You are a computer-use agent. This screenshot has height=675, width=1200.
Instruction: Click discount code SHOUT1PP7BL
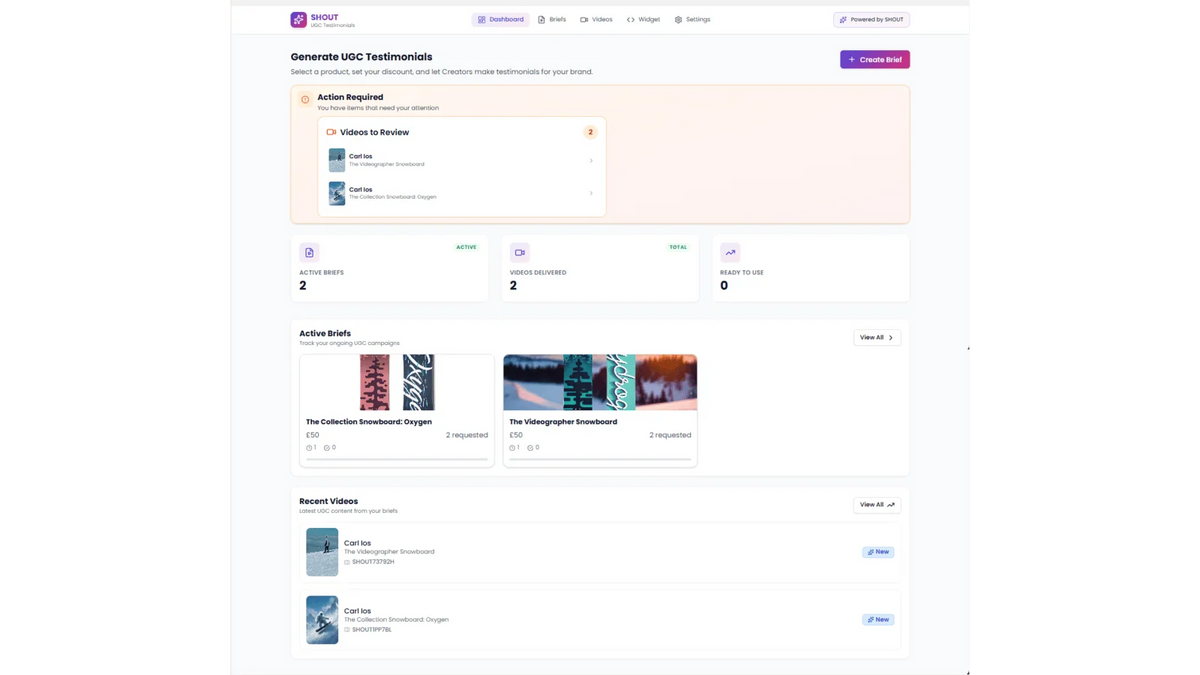tap(372, 630)
